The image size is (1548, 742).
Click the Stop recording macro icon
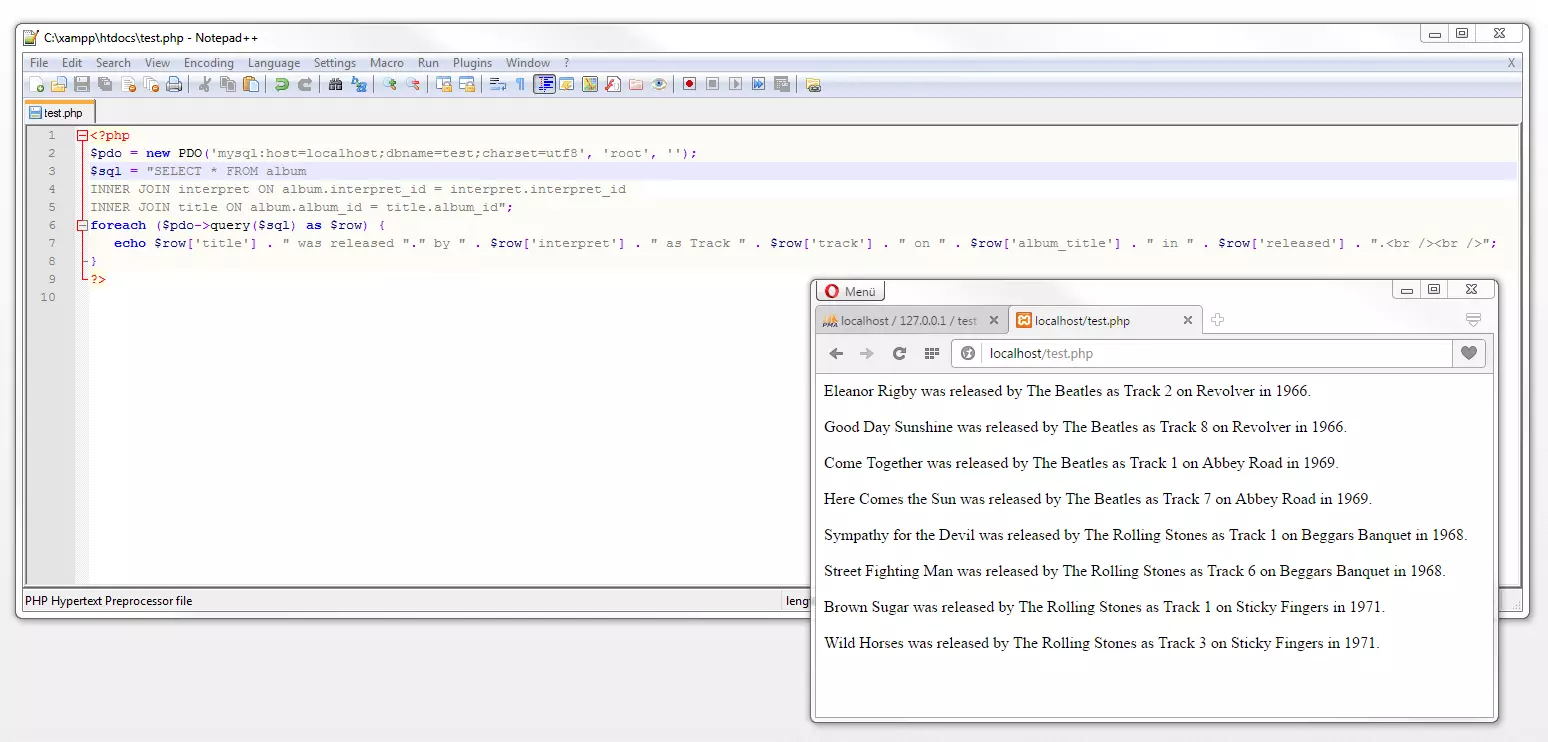(x=712, y=85)
